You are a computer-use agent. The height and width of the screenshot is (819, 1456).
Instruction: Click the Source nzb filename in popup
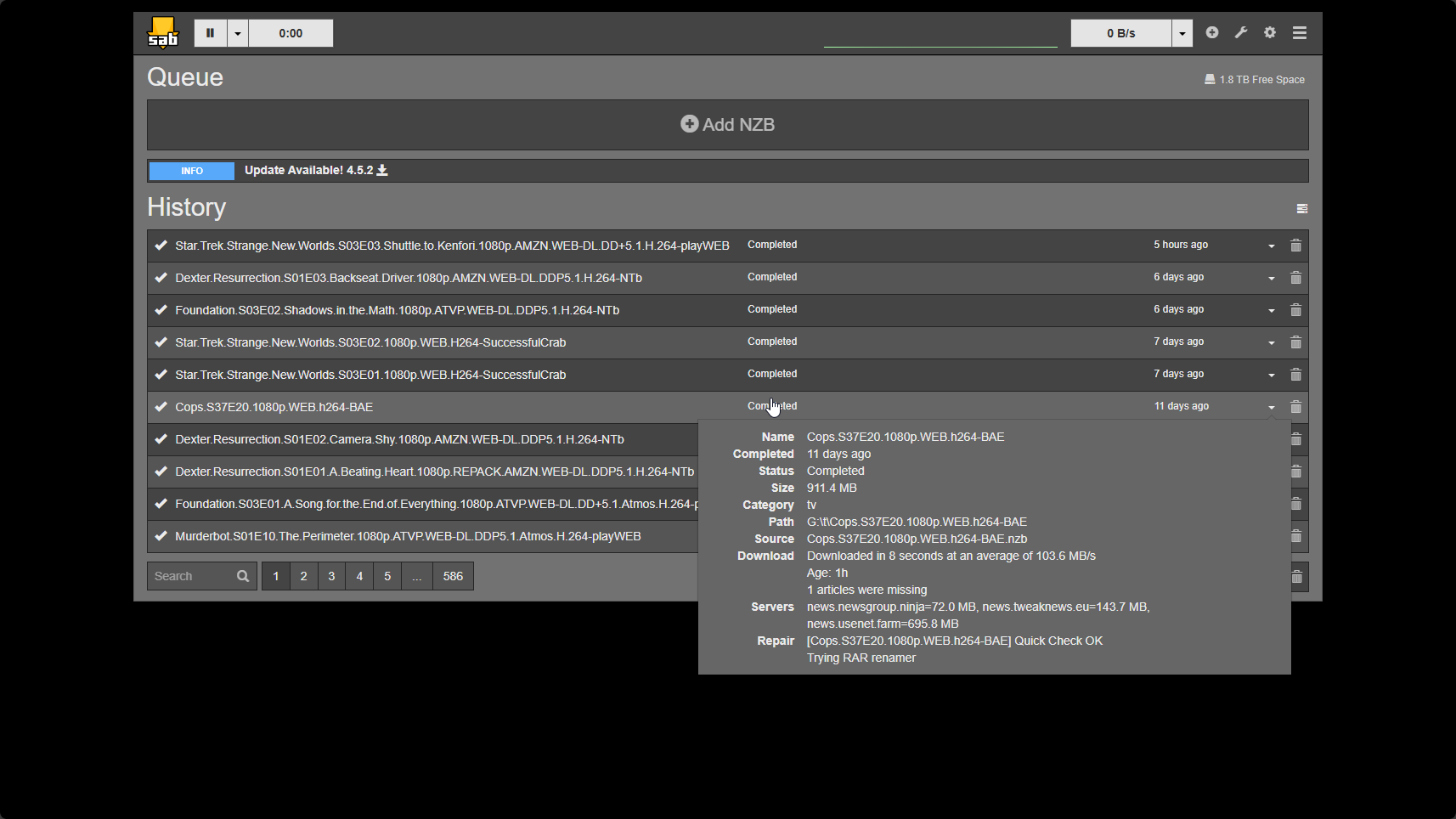(x=917, y=539)
